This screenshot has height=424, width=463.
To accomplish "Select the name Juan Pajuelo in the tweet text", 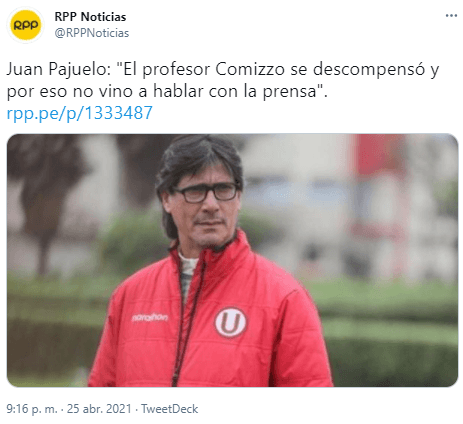I will [58, 70].
